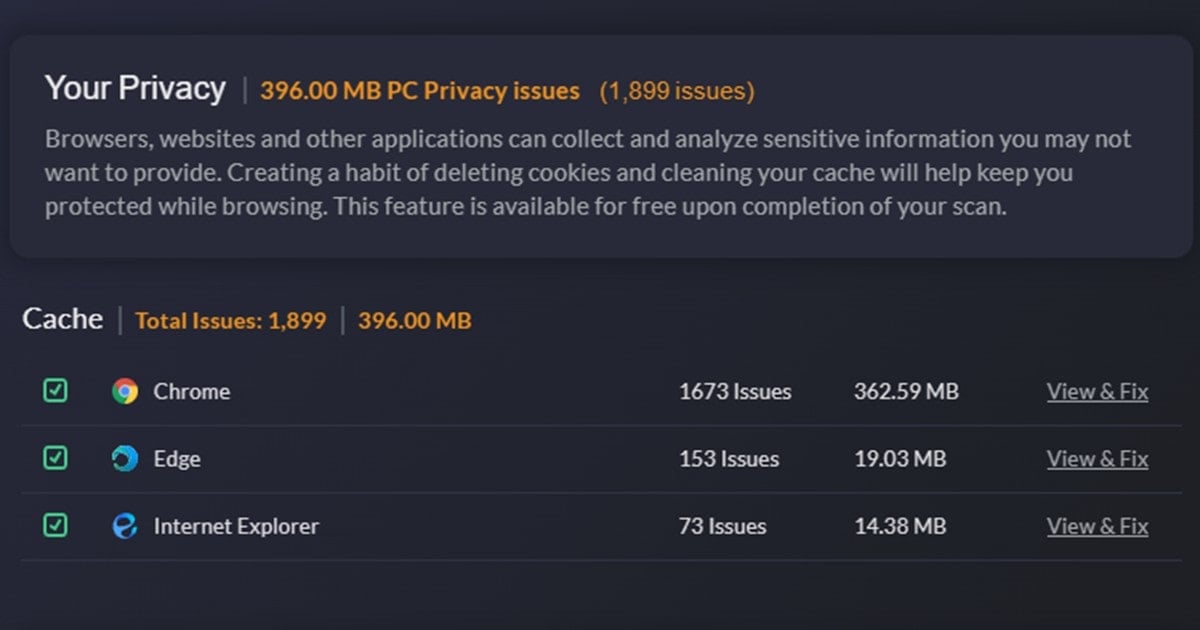Click the Total Issues: 1,899 label
This screenshot has height=630, width=1200.
(231, 321)
